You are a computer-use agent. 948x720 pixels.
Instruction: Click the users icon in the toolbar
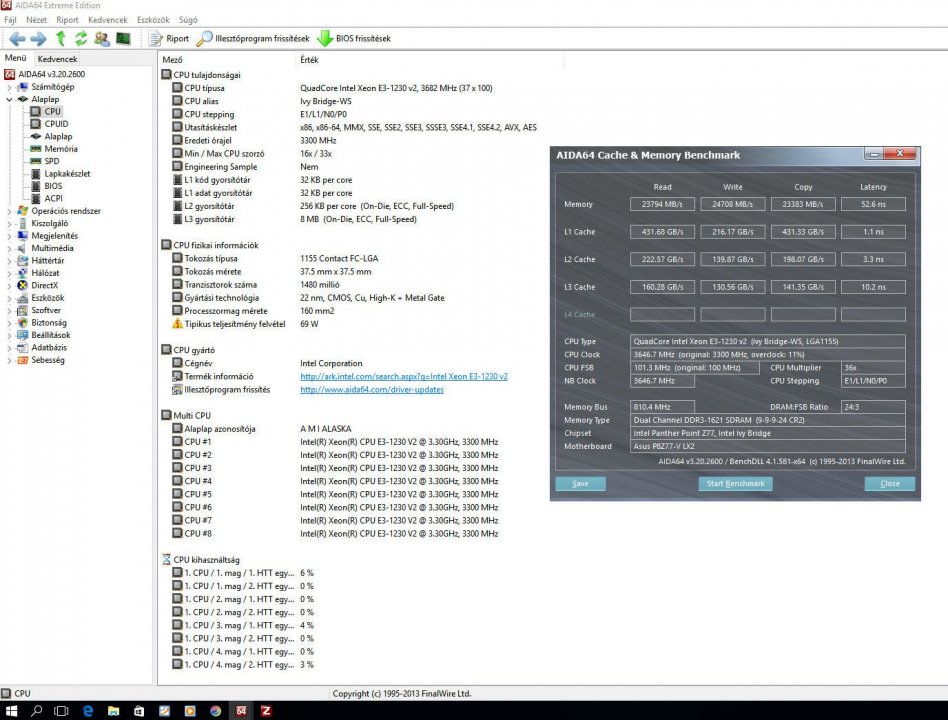(x=102, y=39)
